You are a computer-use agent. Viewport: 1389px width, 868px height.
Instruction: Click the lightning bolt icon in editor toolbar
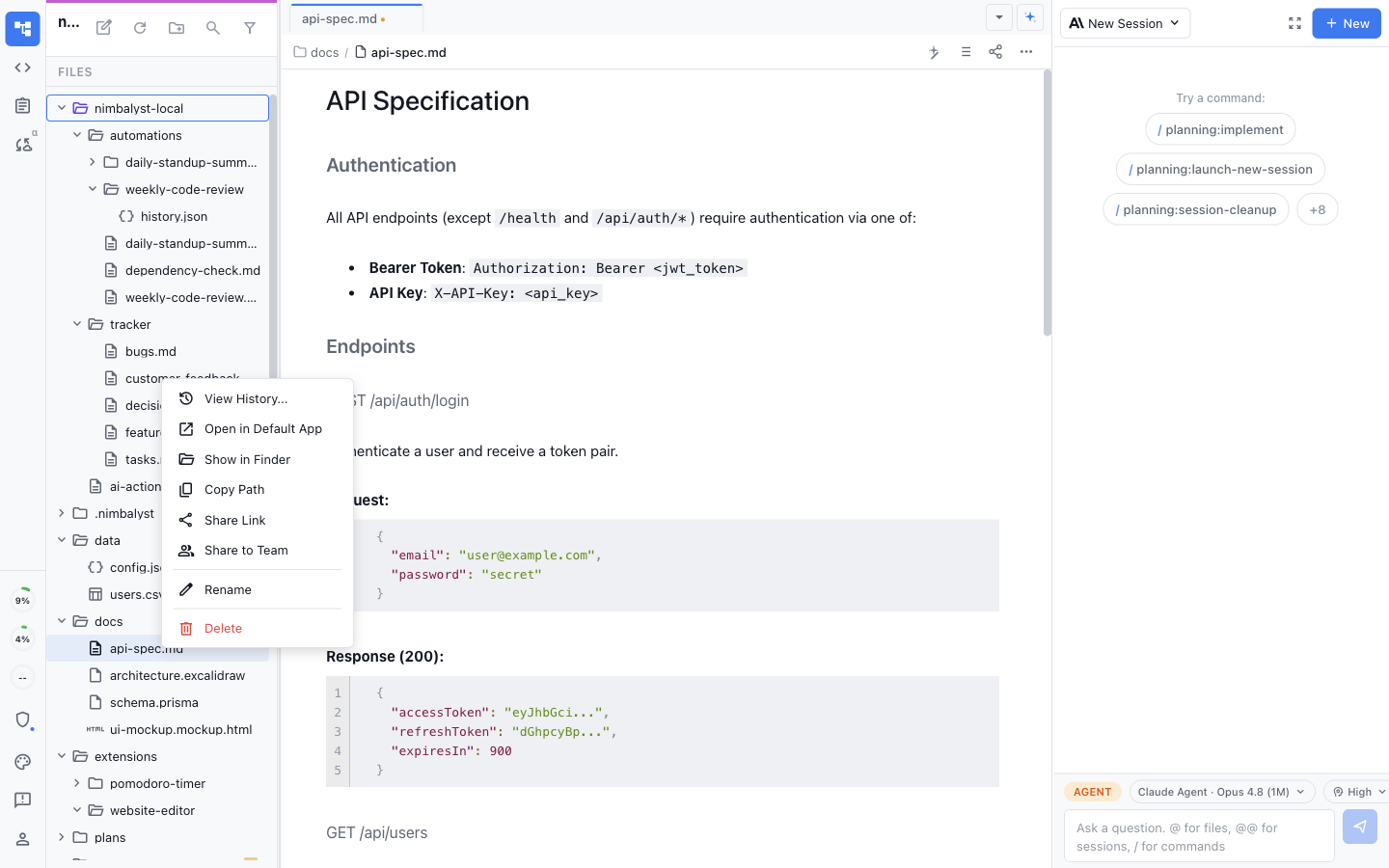(934, 52)
